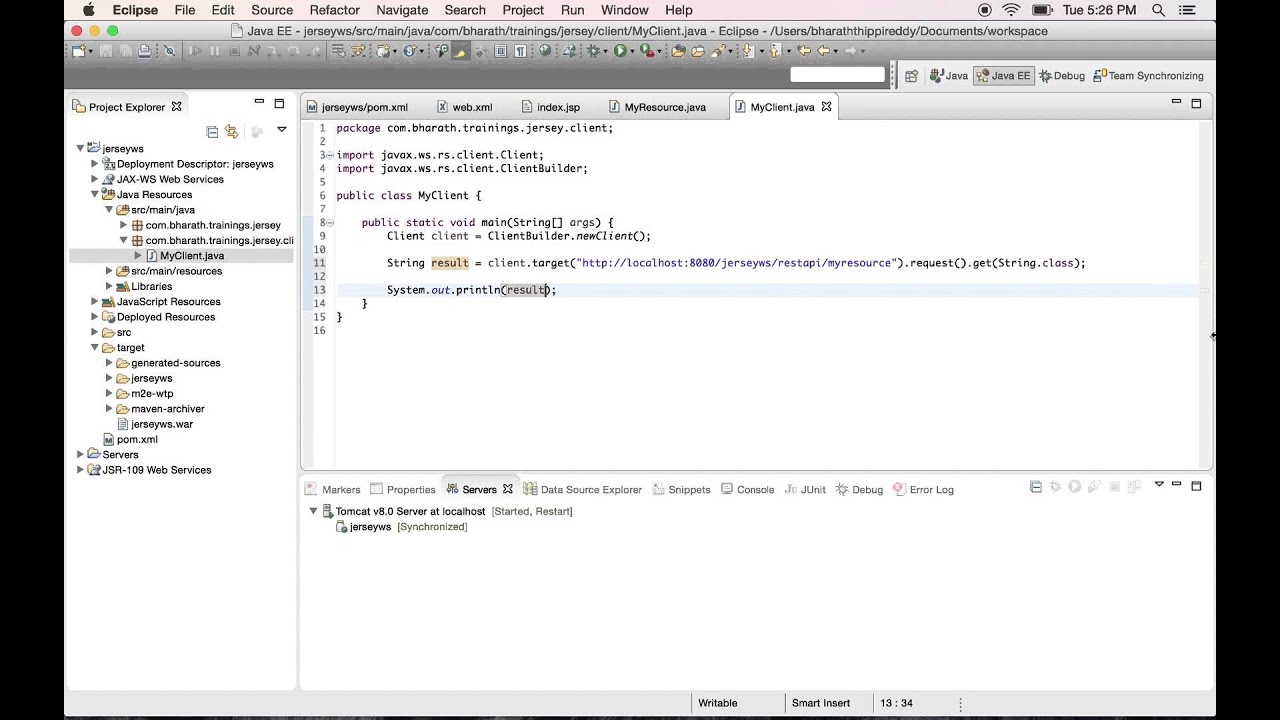Collapse the imports fold marker on line 3
This screenshot has height=720, width=1280.
click(330, 155)
